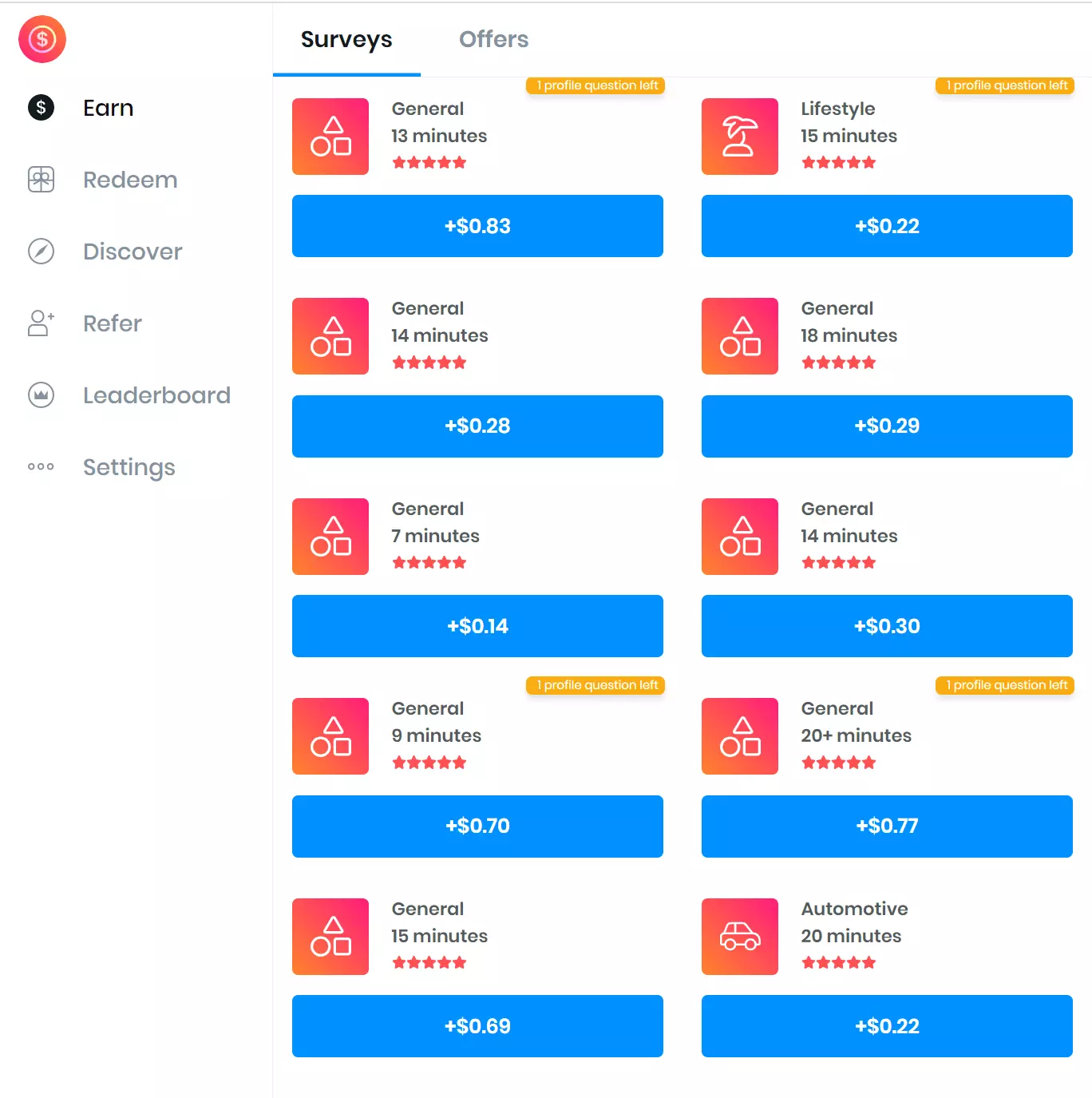Image resolution: width=1092 pixels, height=1098 pixels.
Task: Click the "Automotive" survey title
Action: click(855, 909)
